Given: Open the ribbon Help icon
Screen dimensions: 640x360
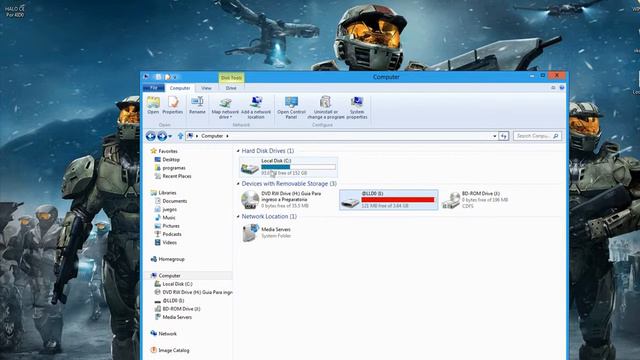Looking at the screenshot, I should (x=562, y=88).
